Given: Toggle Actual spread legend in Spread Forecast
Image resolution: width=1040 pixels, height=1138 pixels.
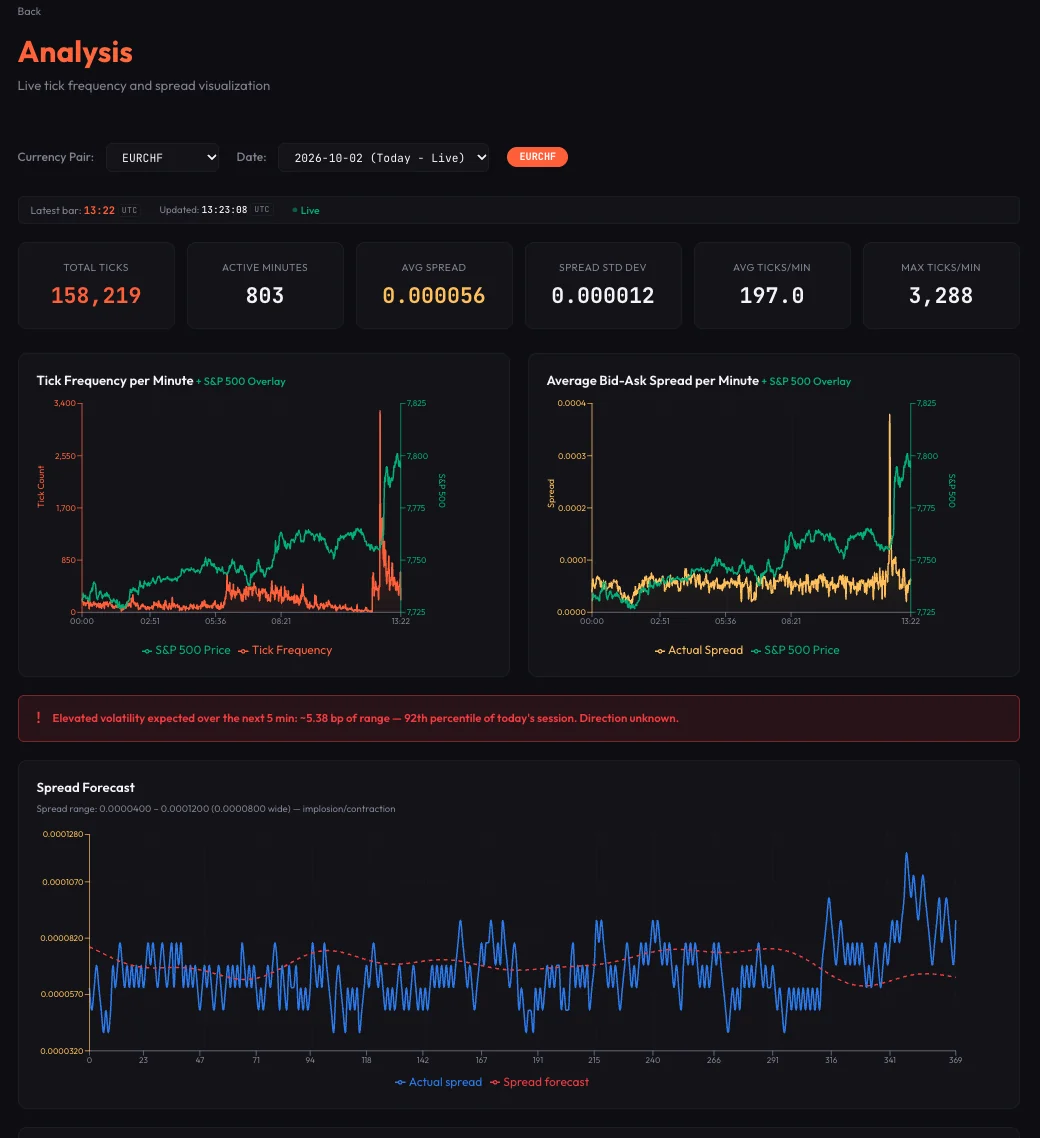Looking at the screenshot, I should click(438, 1082).
